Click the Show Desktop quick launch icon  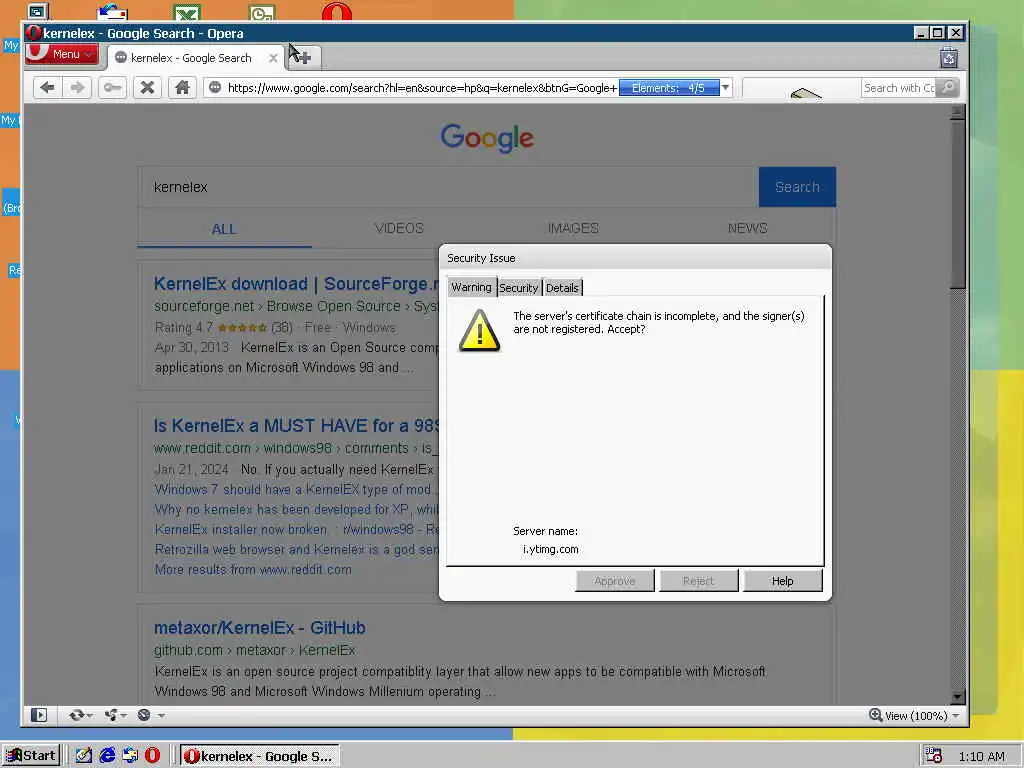tap(84, 756)
